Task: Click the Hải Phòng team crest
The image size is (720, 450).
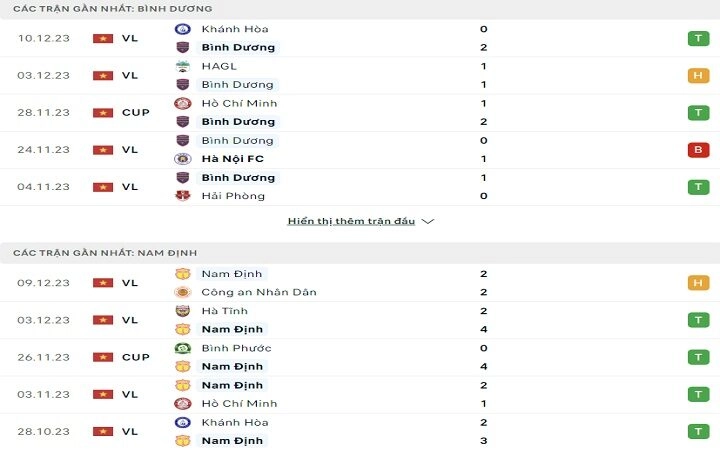Action: (x=183, y=196)
